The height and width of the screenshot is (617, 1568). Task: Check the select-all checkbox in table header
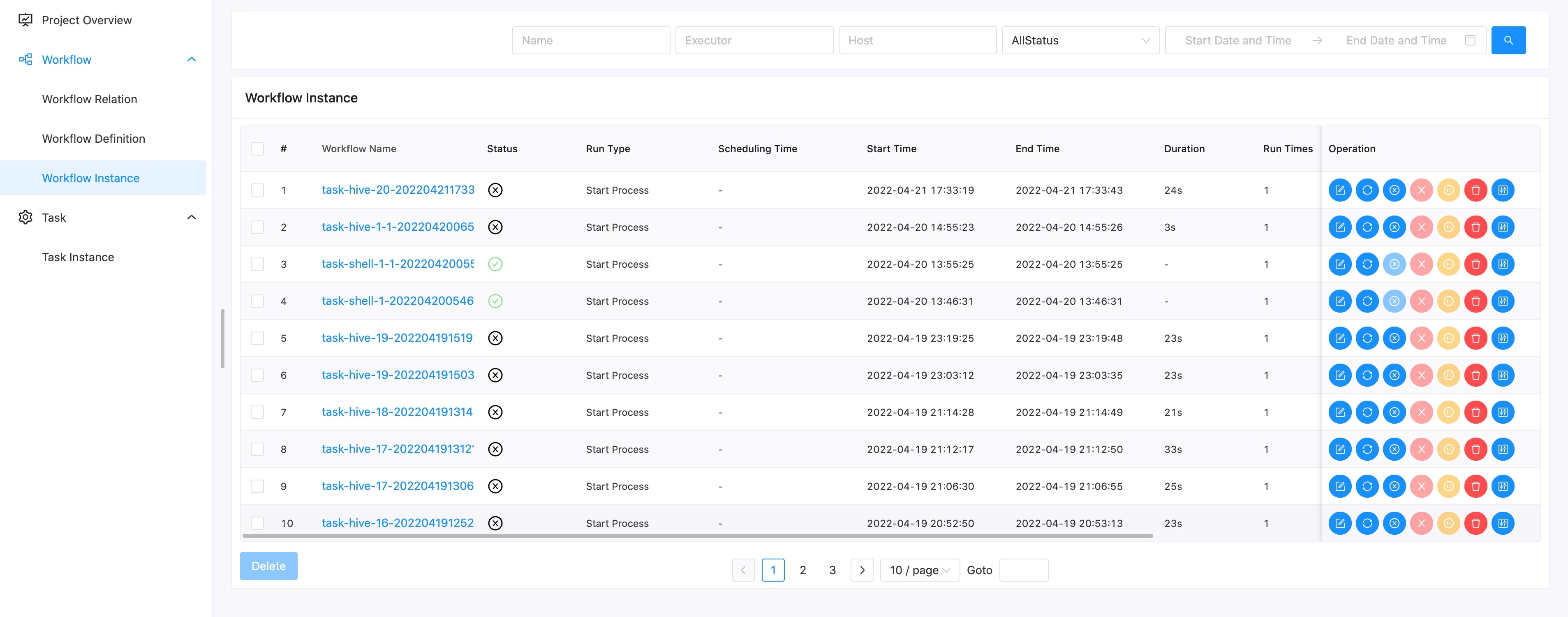257,148
